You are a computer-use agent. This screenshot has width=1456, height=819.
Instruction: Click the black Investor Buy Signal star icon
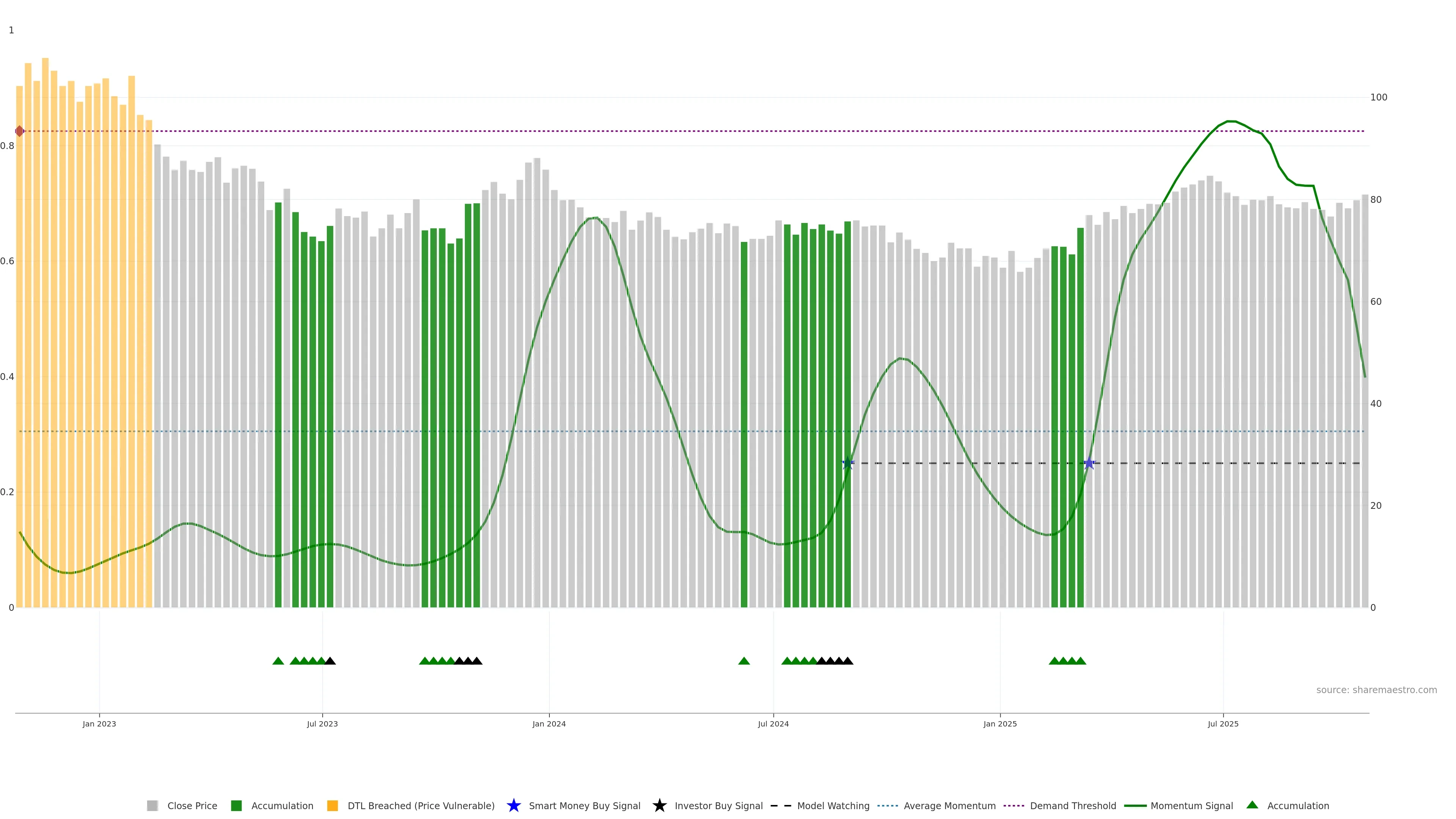[x=659, y=805]
